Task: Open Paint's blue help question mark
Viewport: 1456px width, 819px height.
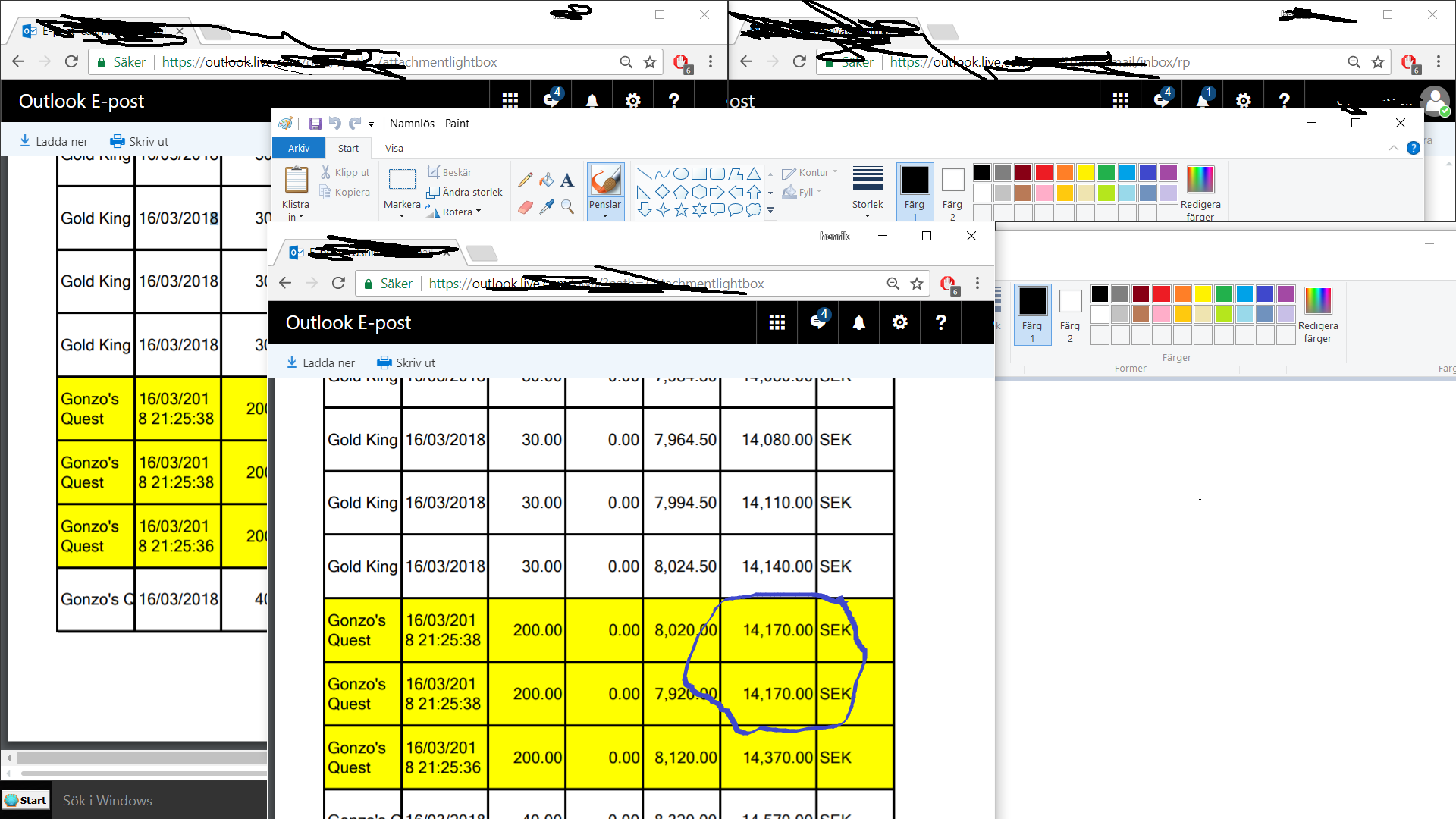Action: point(1414,148)
